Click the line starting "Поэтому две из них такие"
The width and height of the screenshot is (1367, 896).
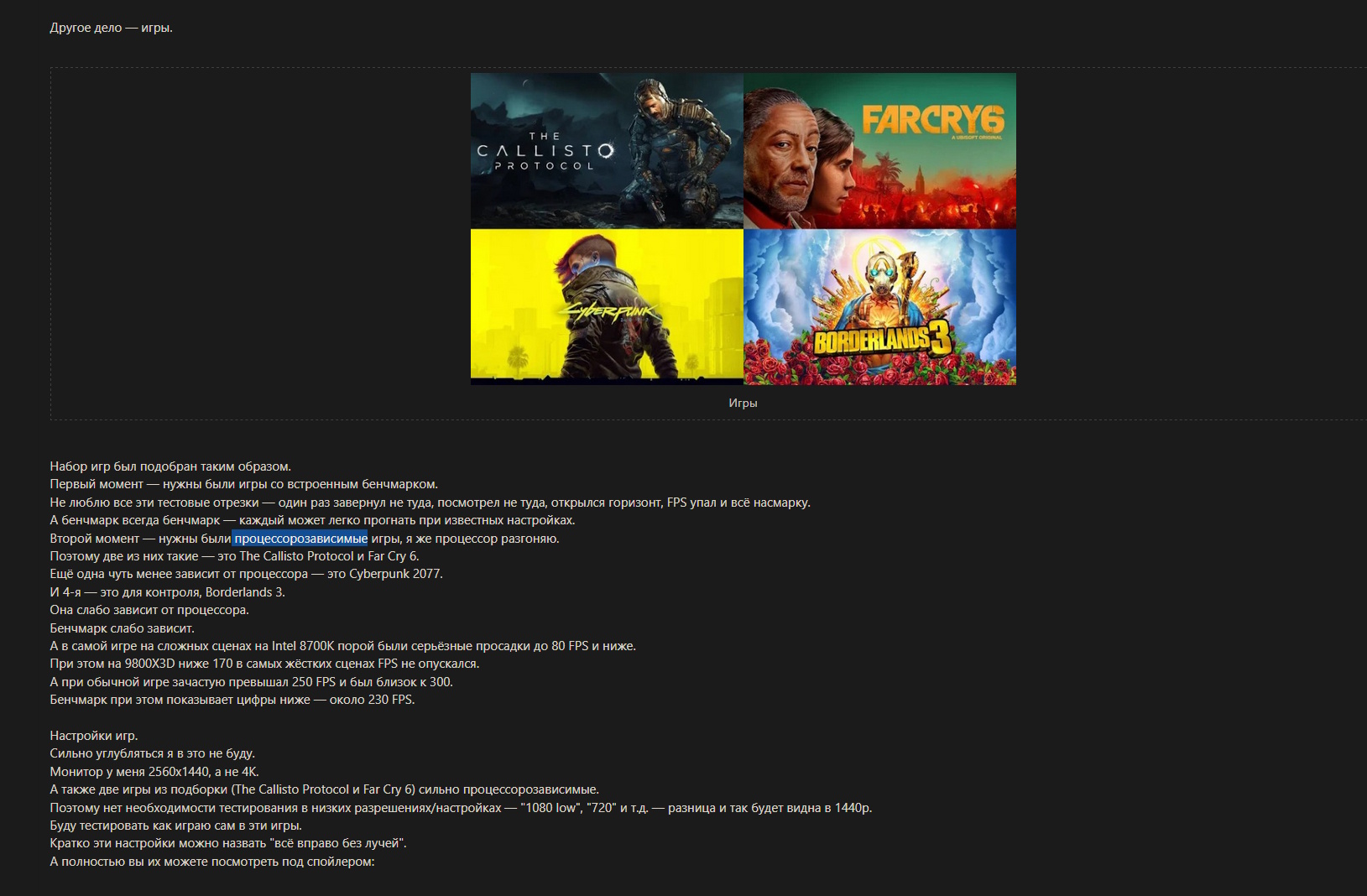(234, 556)
